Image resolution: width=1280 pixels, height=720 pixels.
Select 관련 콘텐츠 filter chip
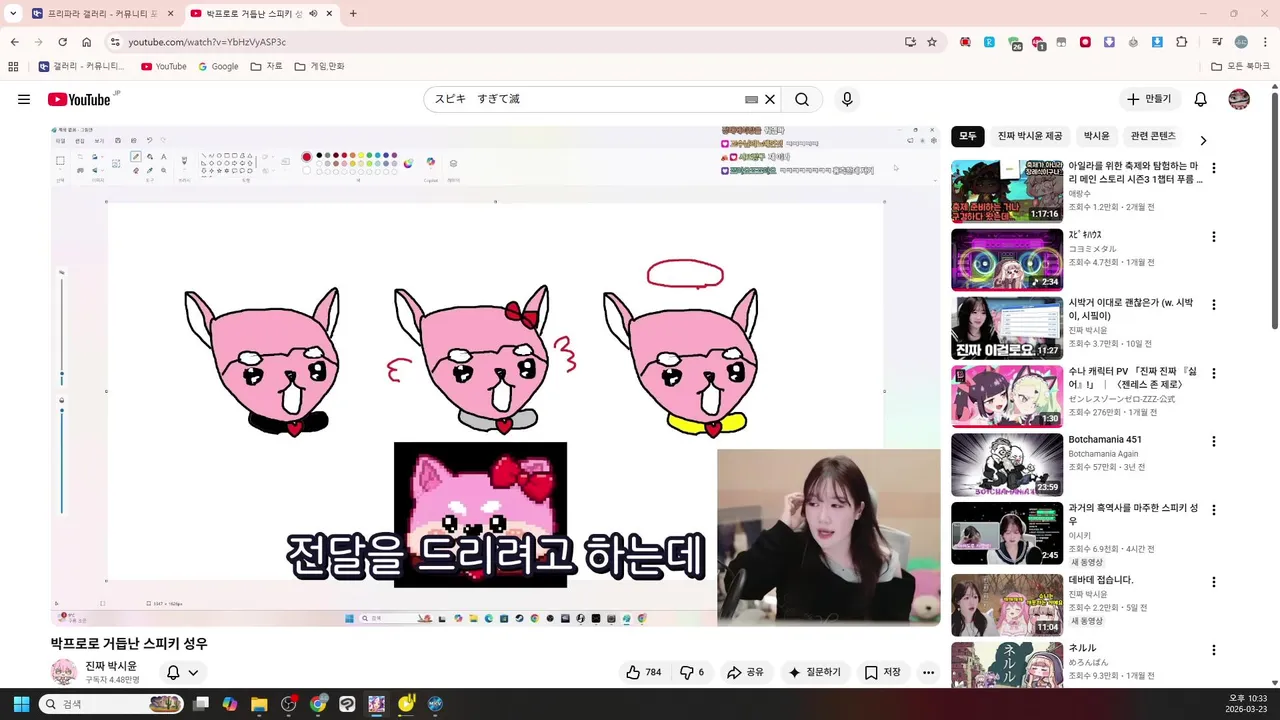coord(1153,136)
